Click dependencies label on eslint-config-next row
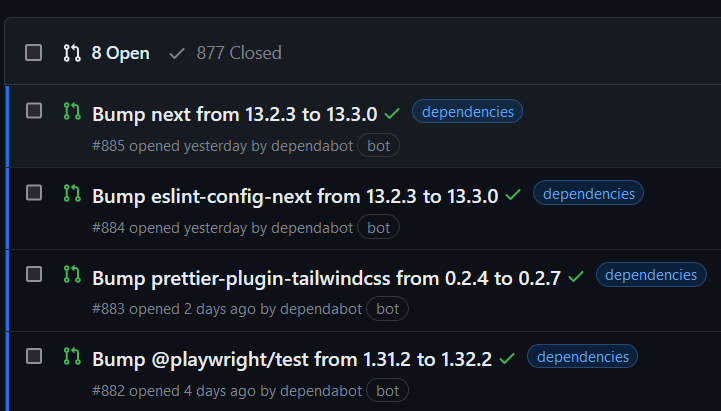 [x=588, y=194]
